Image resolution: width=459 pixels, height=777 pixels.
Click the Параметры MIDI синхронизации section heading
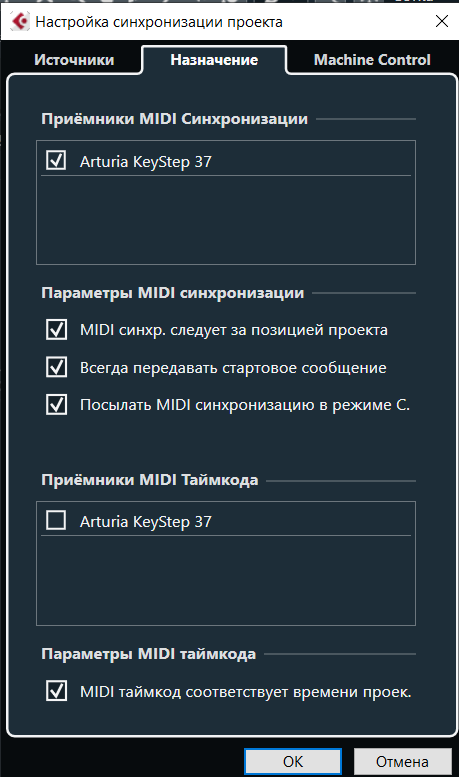tap(172, 293)
